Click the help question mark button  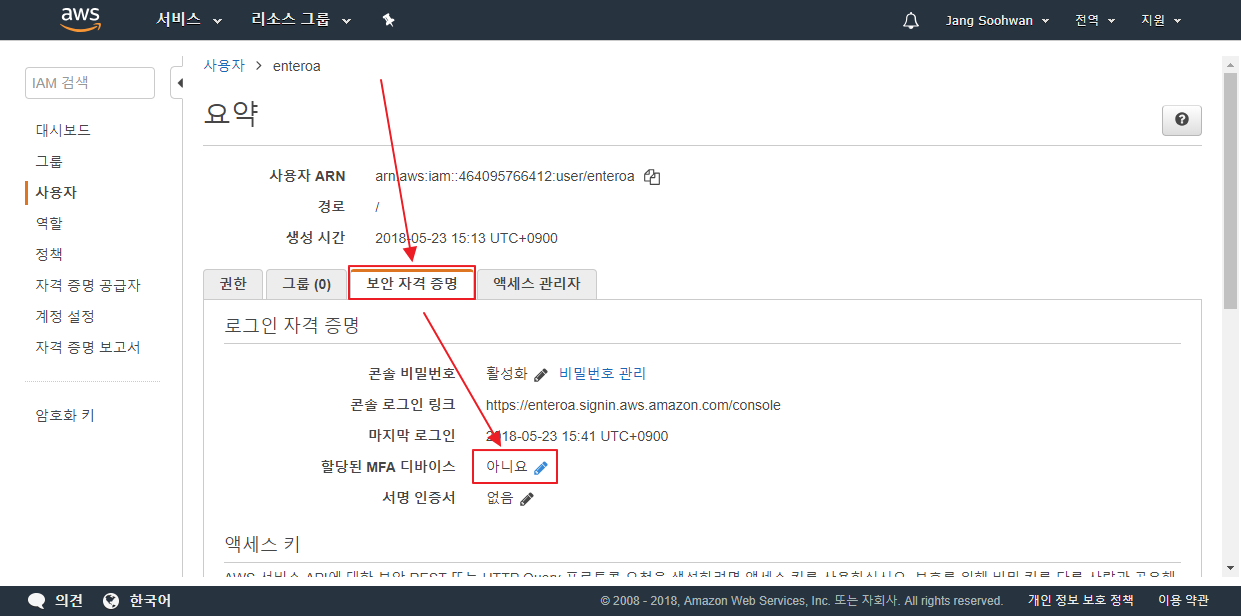[1181, 120]
